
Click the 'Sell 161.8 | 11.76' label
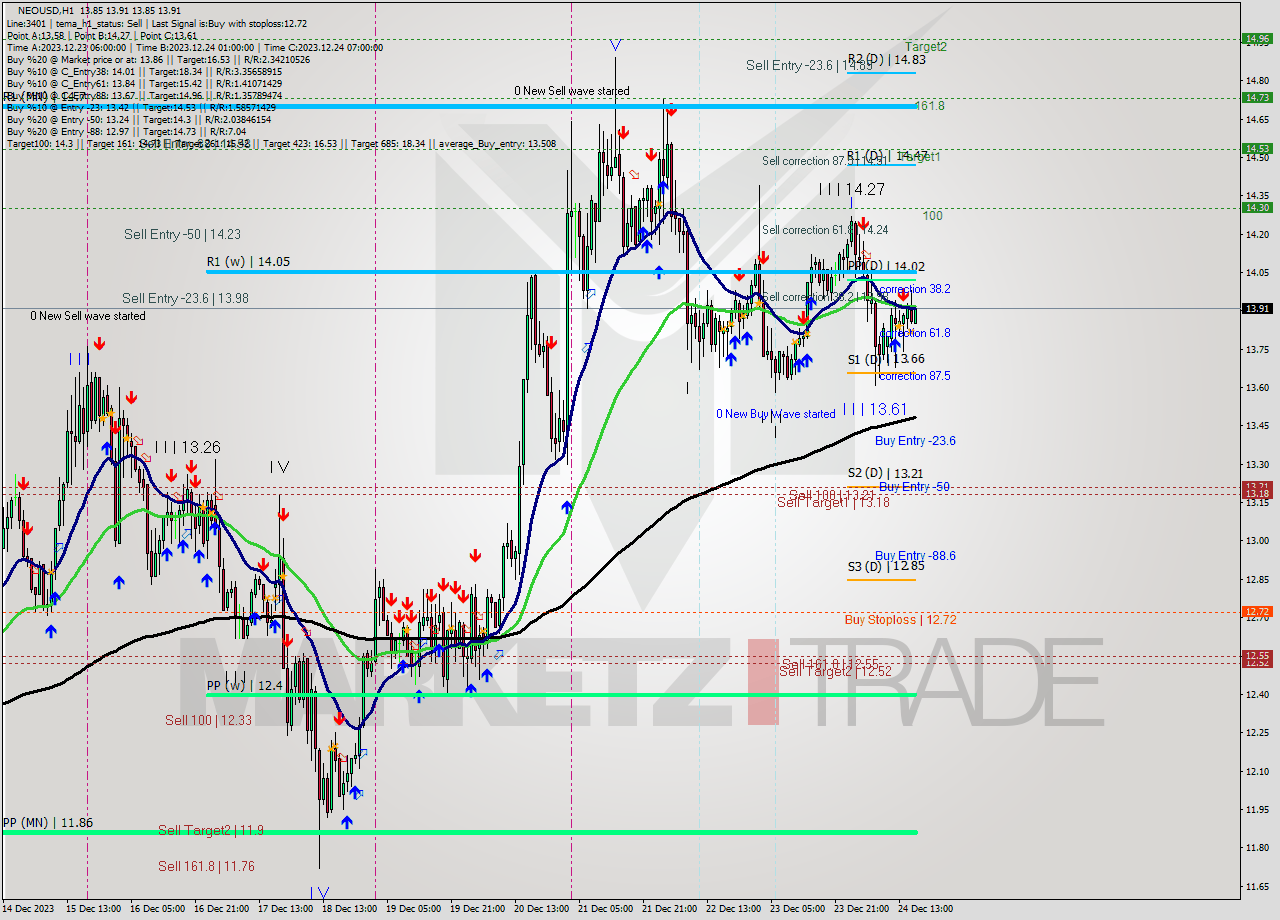point(206,866)
